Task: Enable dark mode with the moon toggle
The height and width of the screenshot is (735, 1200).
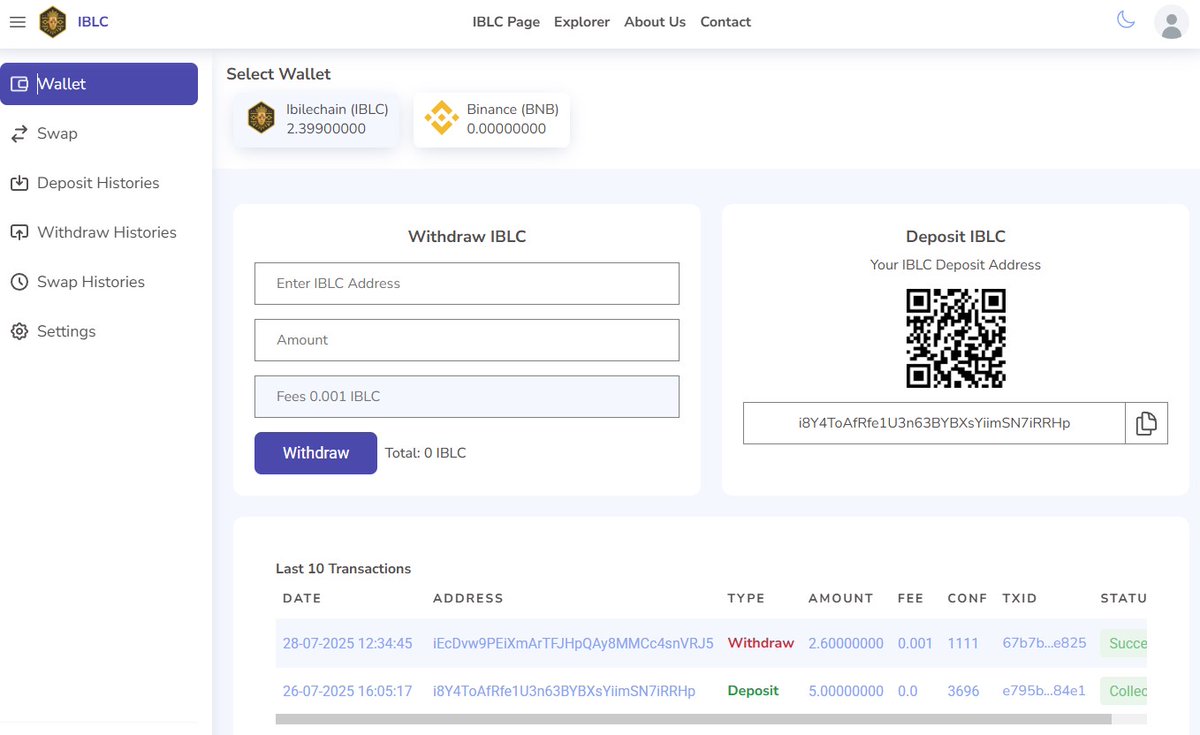Action: pos(1125,20)
